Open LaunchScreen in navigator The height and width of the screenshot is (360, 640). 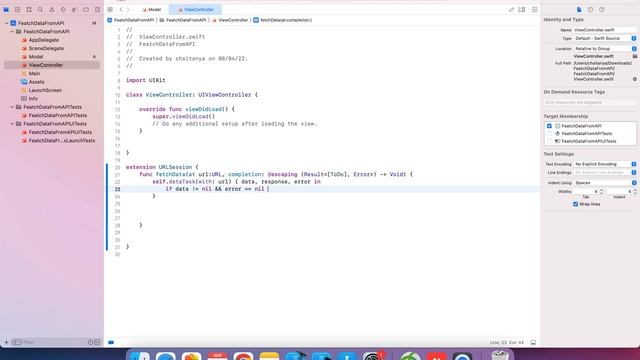tap(45, 90)
